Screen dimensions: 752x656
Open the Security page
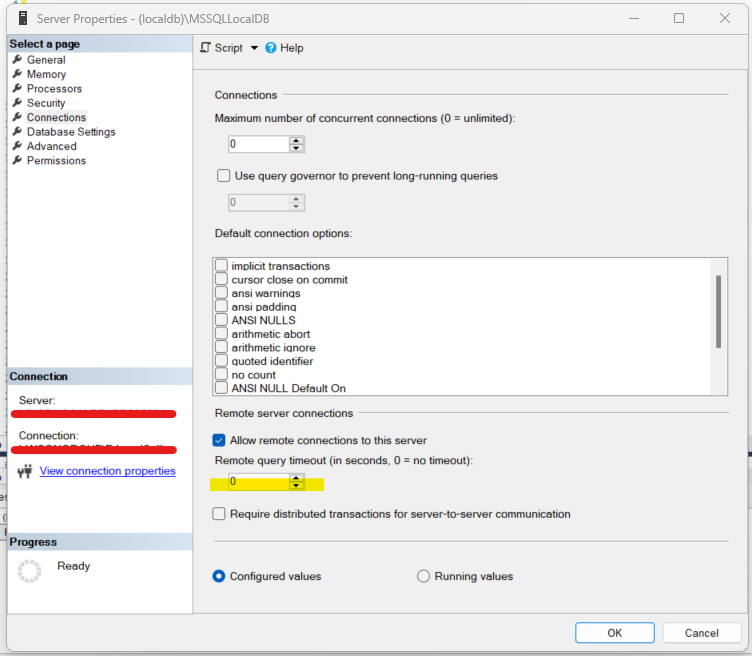point(46,103)
